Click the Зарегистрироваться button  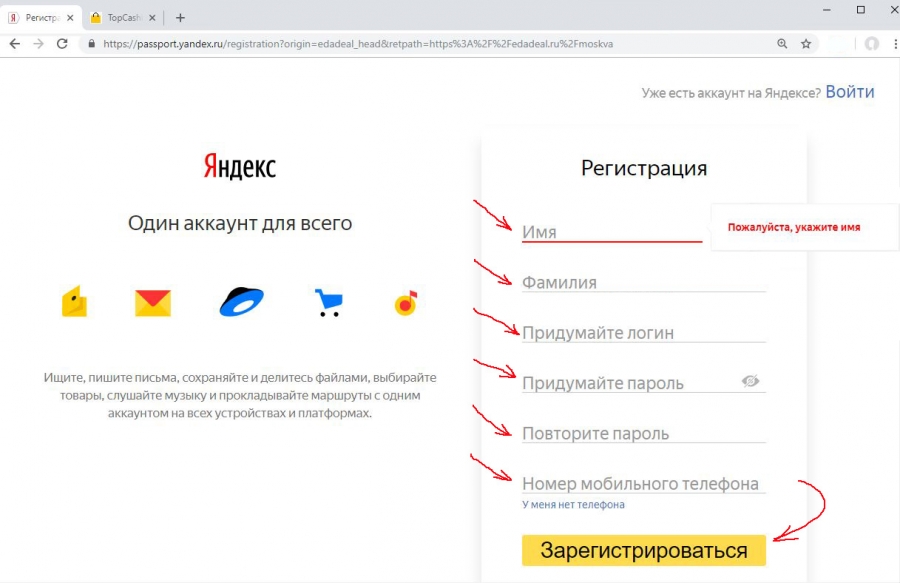(x=644, y=550)
